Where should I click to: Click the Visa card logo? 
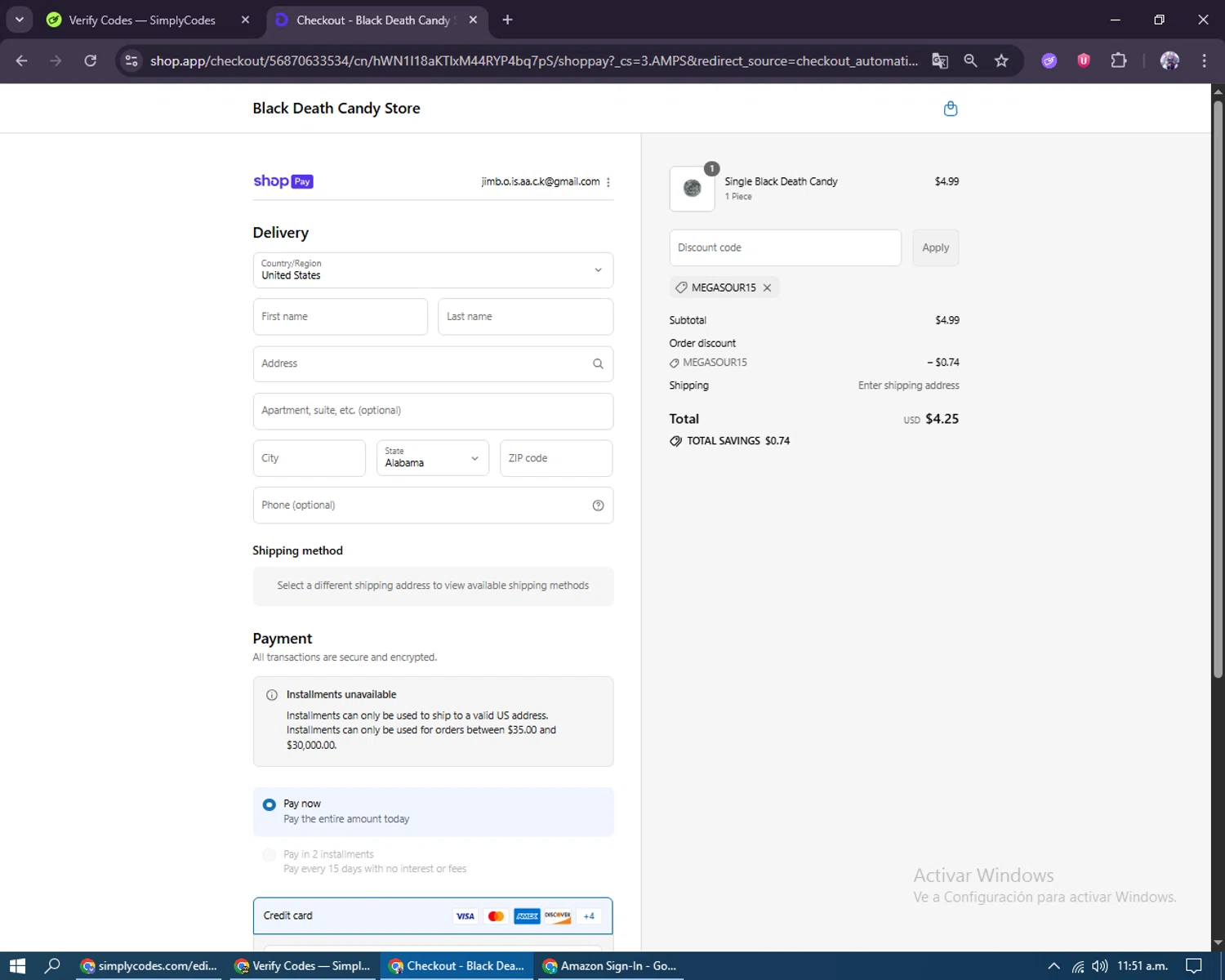click(x=465, y=916)
